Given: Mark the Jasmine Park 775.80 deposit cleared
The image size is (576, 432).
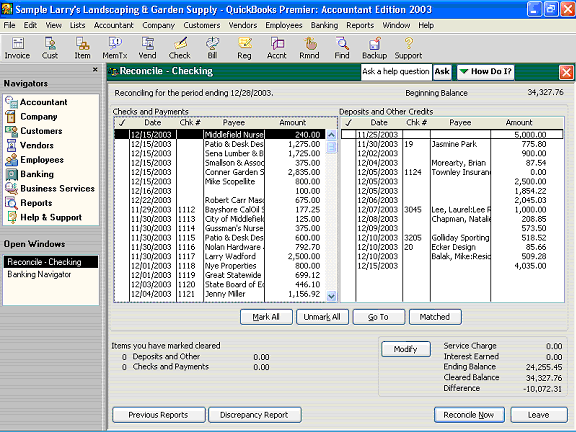Looking at the screenshot, I should (348, 144).
